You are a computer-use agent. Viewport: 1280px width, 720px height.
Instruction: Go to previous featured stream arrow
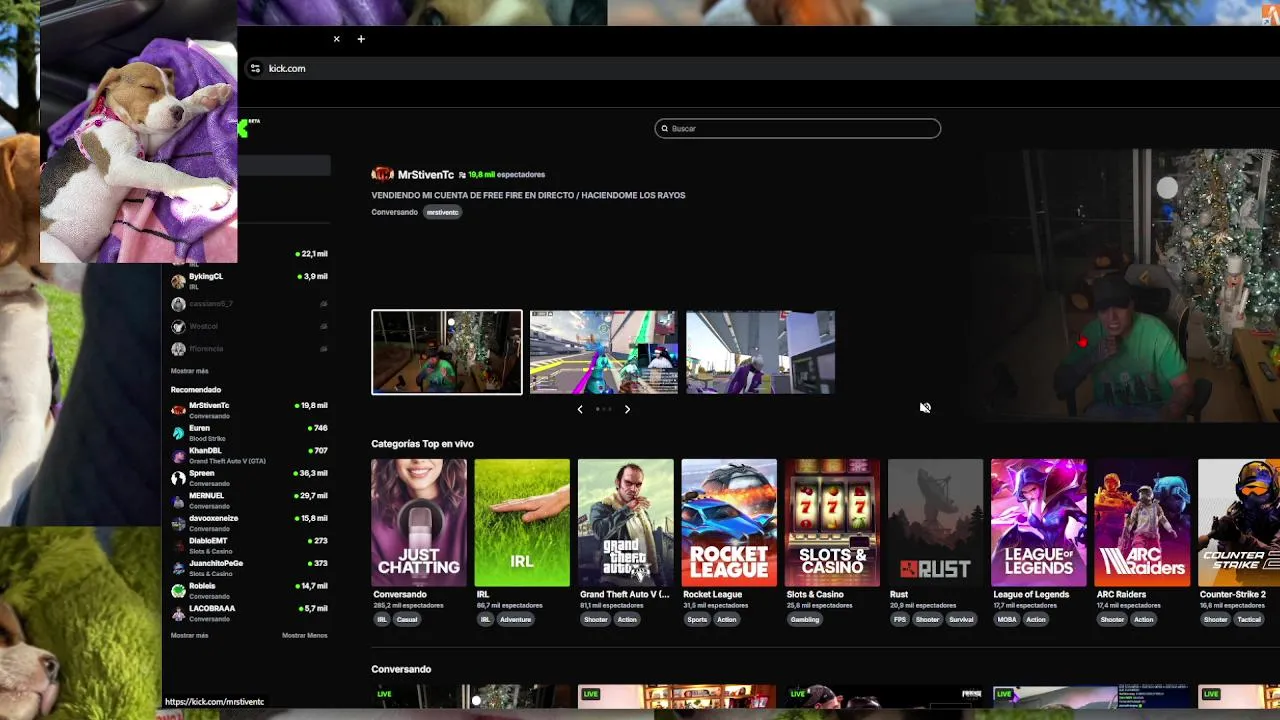coord(580,409)
